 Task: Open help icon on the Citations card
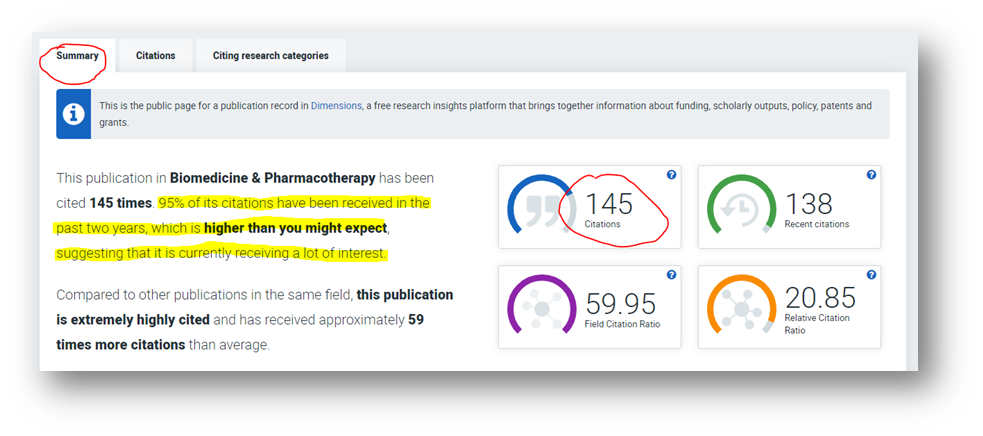[671, 175]
